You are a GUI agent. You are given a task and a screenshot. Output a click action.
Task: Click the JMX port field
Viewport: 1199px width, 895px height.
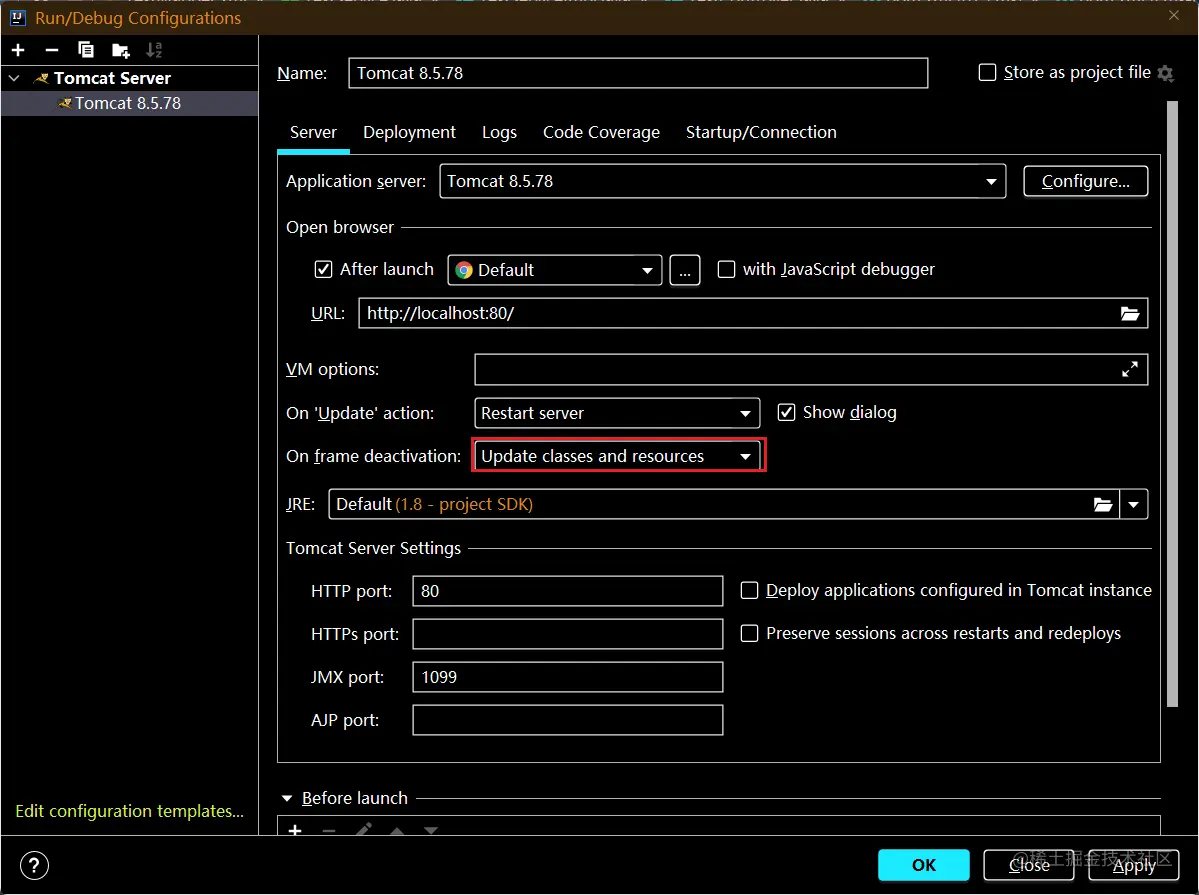[567, 677]
